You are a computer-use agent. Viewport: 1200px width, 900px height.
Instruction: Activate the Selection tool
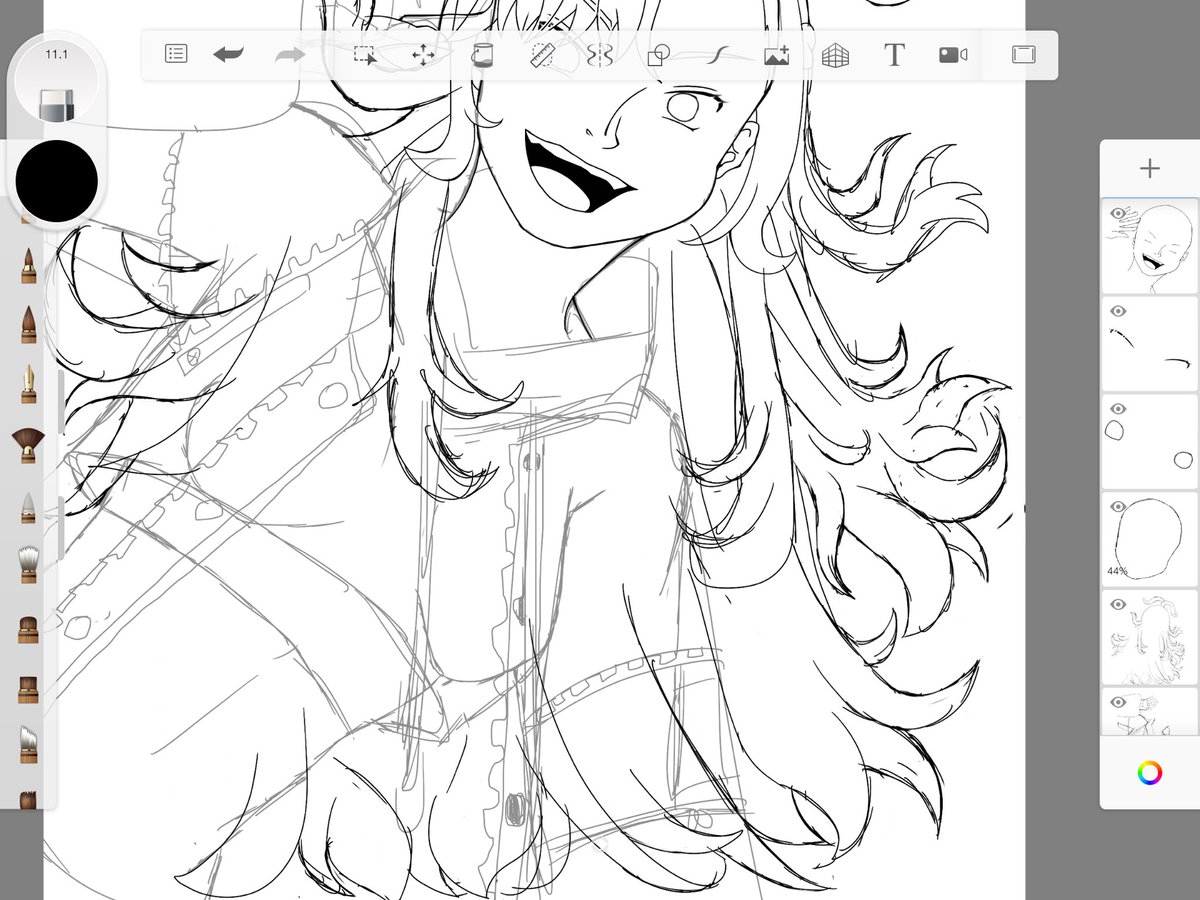click(366, 55)
